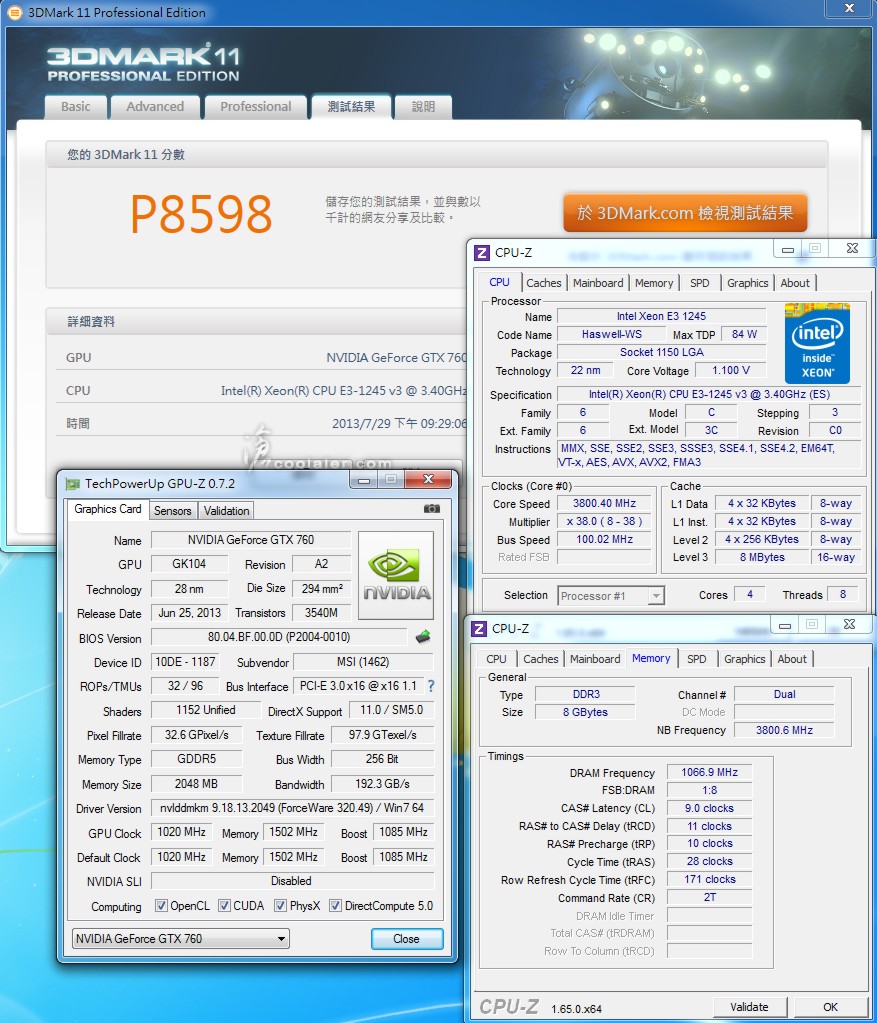Click the GPU-Z title bar app icon
This screenshot has width=877, height=1023.
(72, 483)
